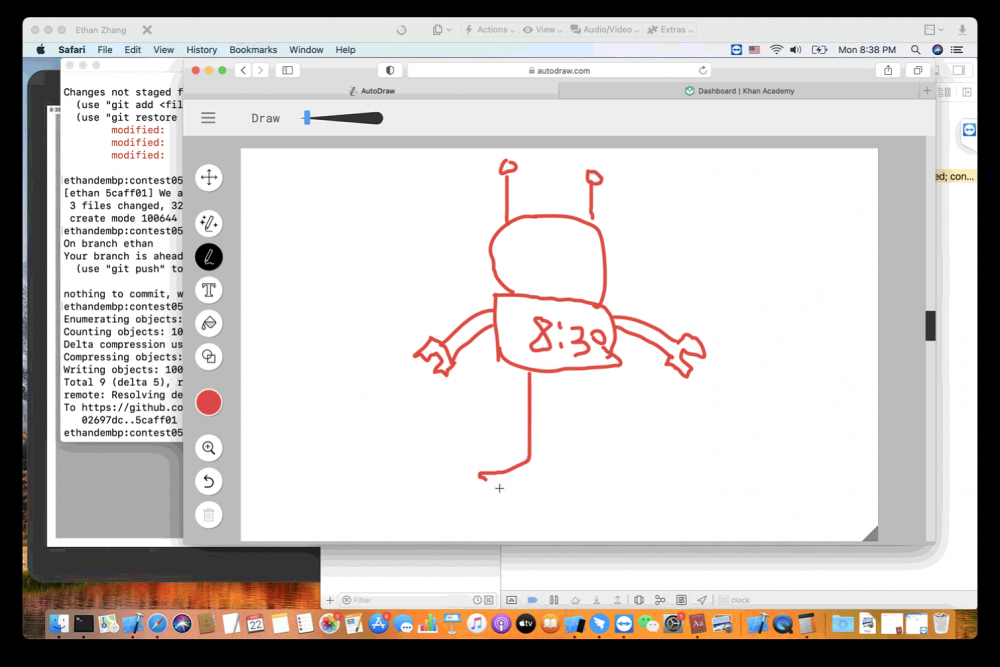The width and height of the screenshot is (1000, 667).
Task: Click the autodraw.com address bar
Action: pyautogui.click(x=558, y=70)
